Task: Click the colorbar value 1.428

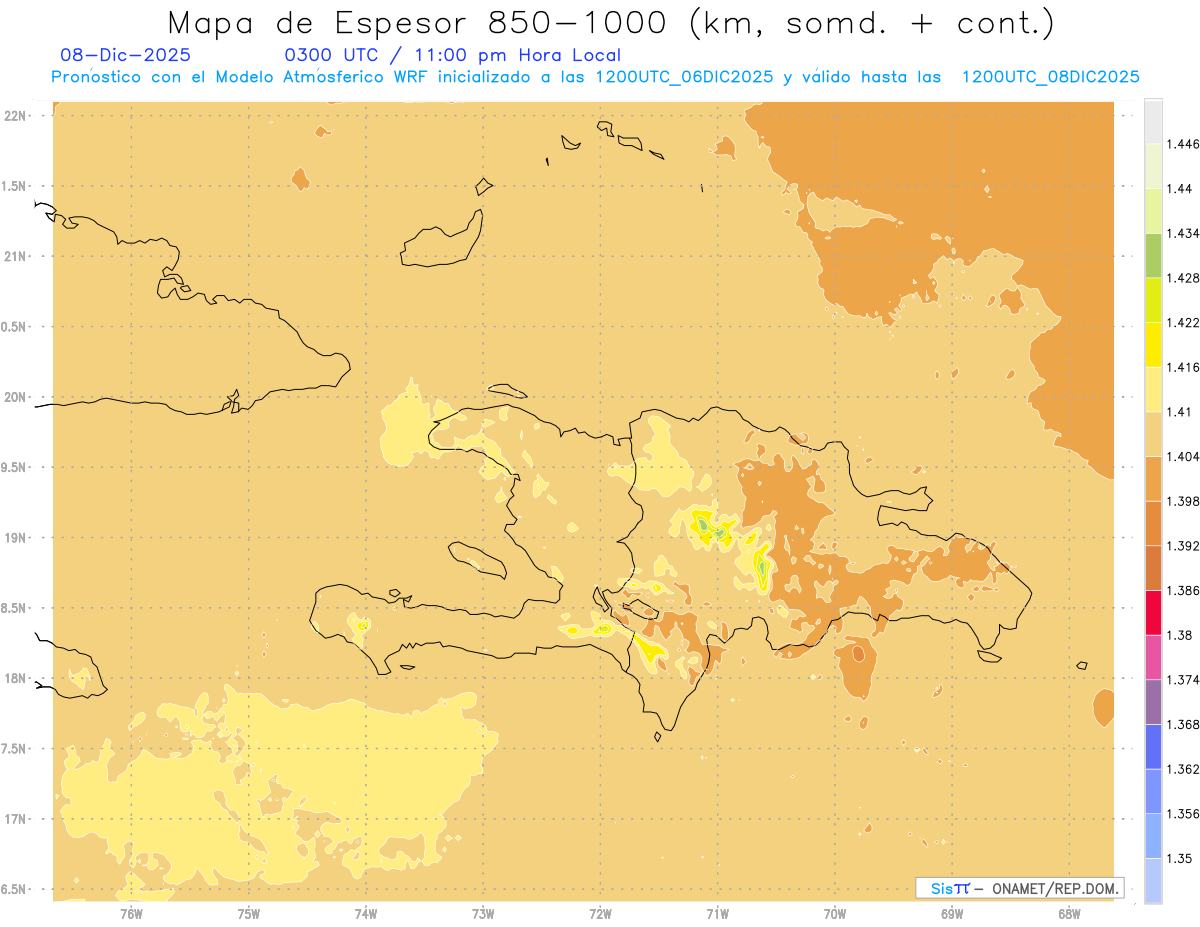Action: 1183,278
